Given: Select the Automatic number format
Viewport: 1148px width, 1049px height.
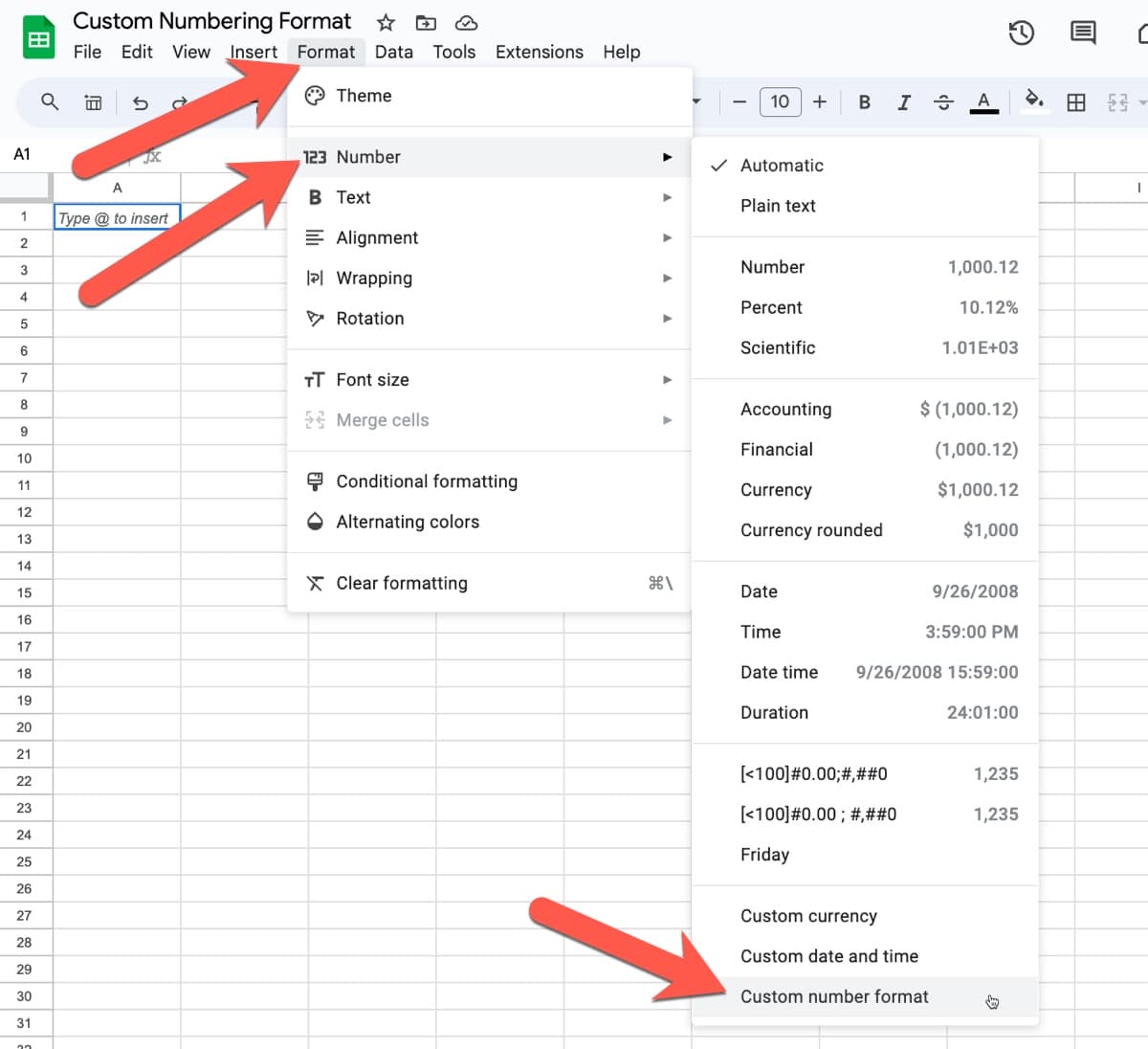Looking at the screenshot, I should tap(782, 165).
